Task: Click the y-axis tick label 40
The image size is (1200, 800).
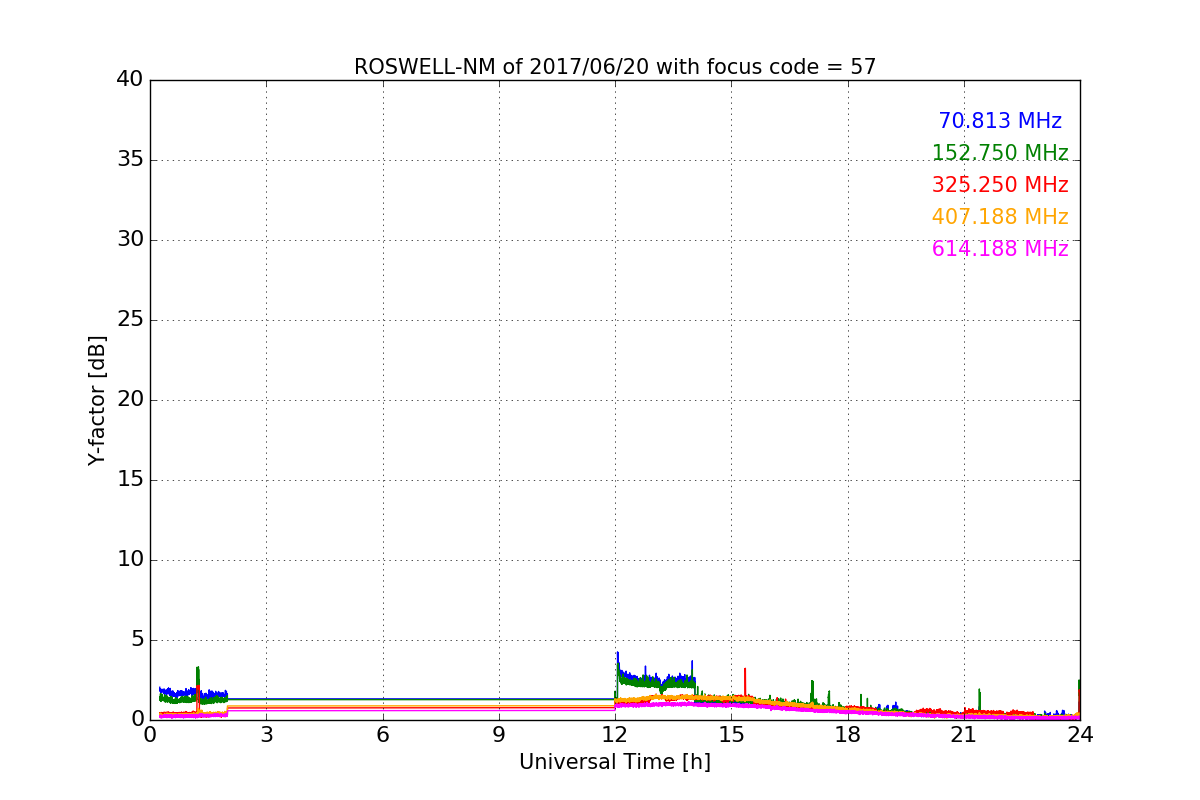Action: click(x=130, y=80)
